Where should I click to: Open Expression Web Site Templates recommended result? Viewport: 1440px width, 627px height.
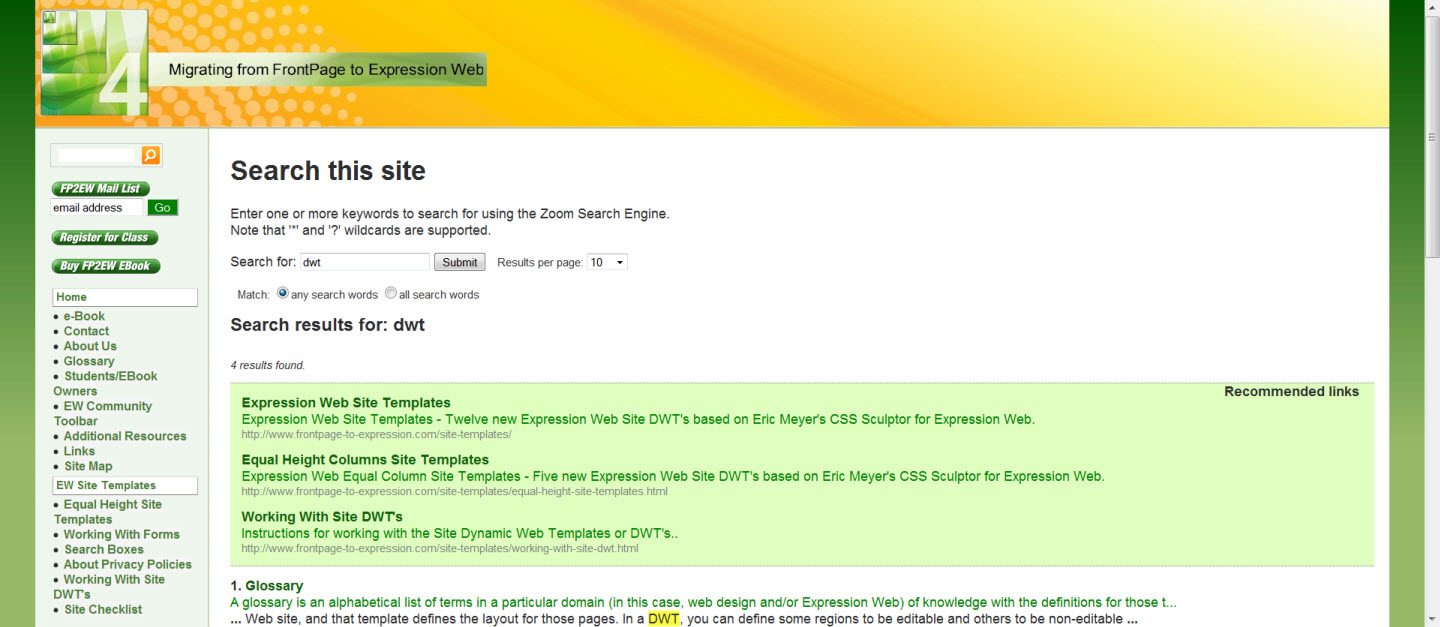346,403
